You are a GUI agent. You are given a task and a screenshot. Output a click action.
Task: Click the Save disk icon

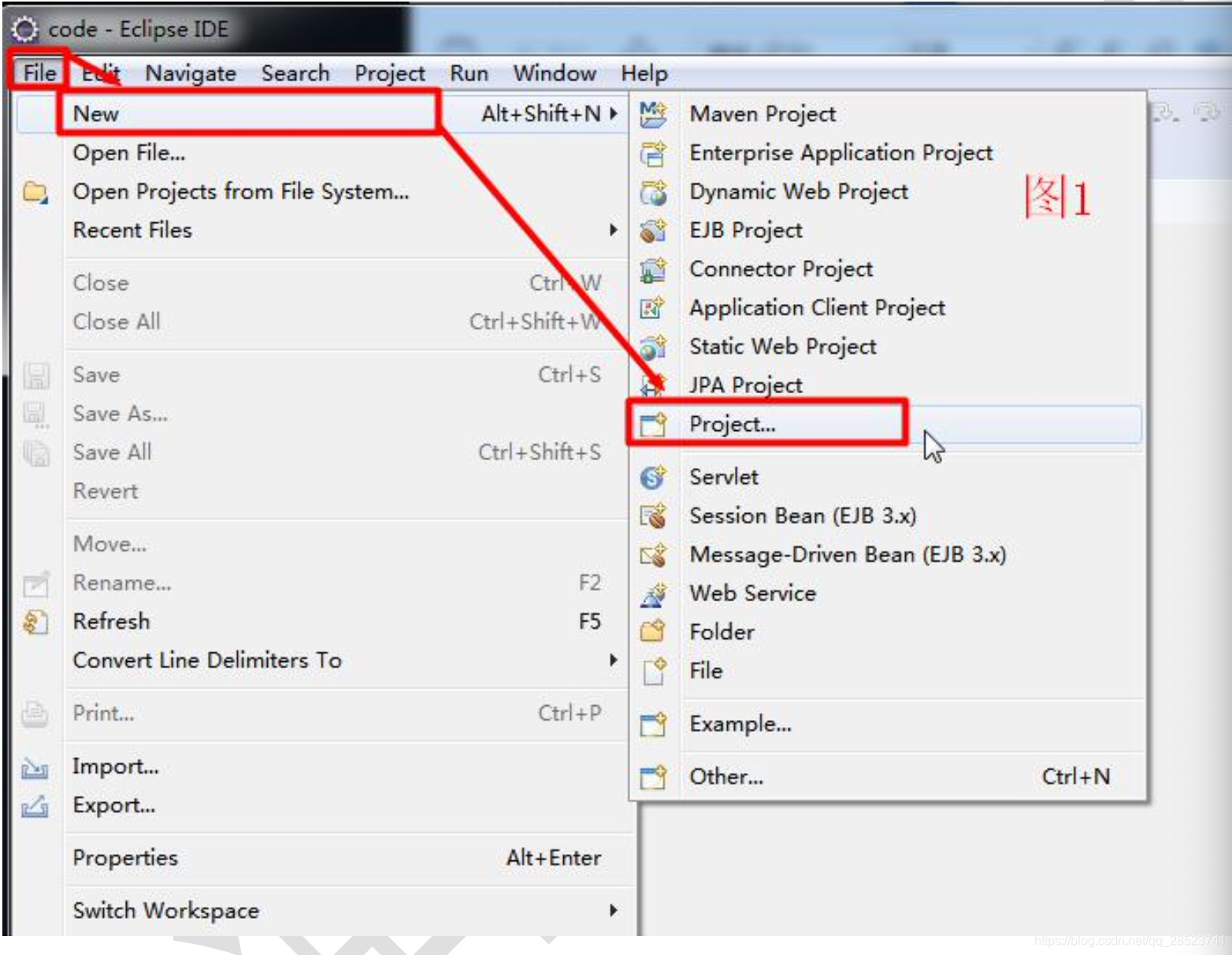tap(35, 375)
